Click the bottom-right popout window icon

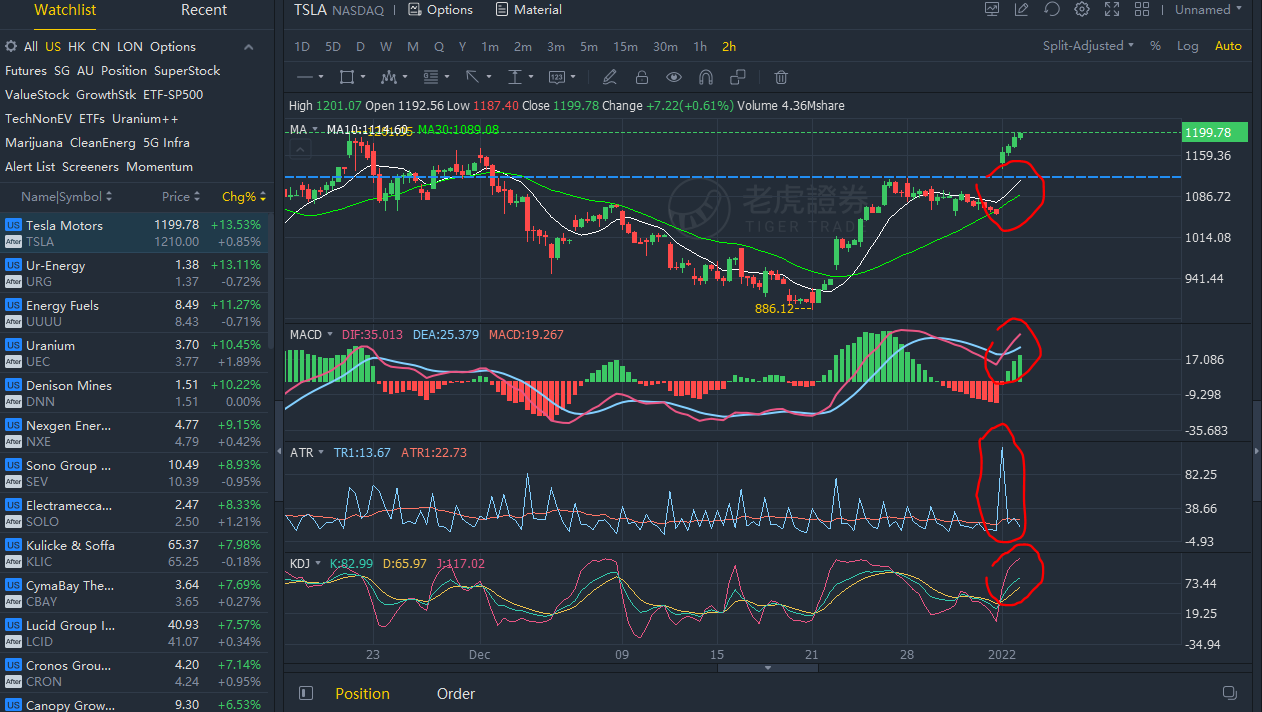pos(1230,693)
